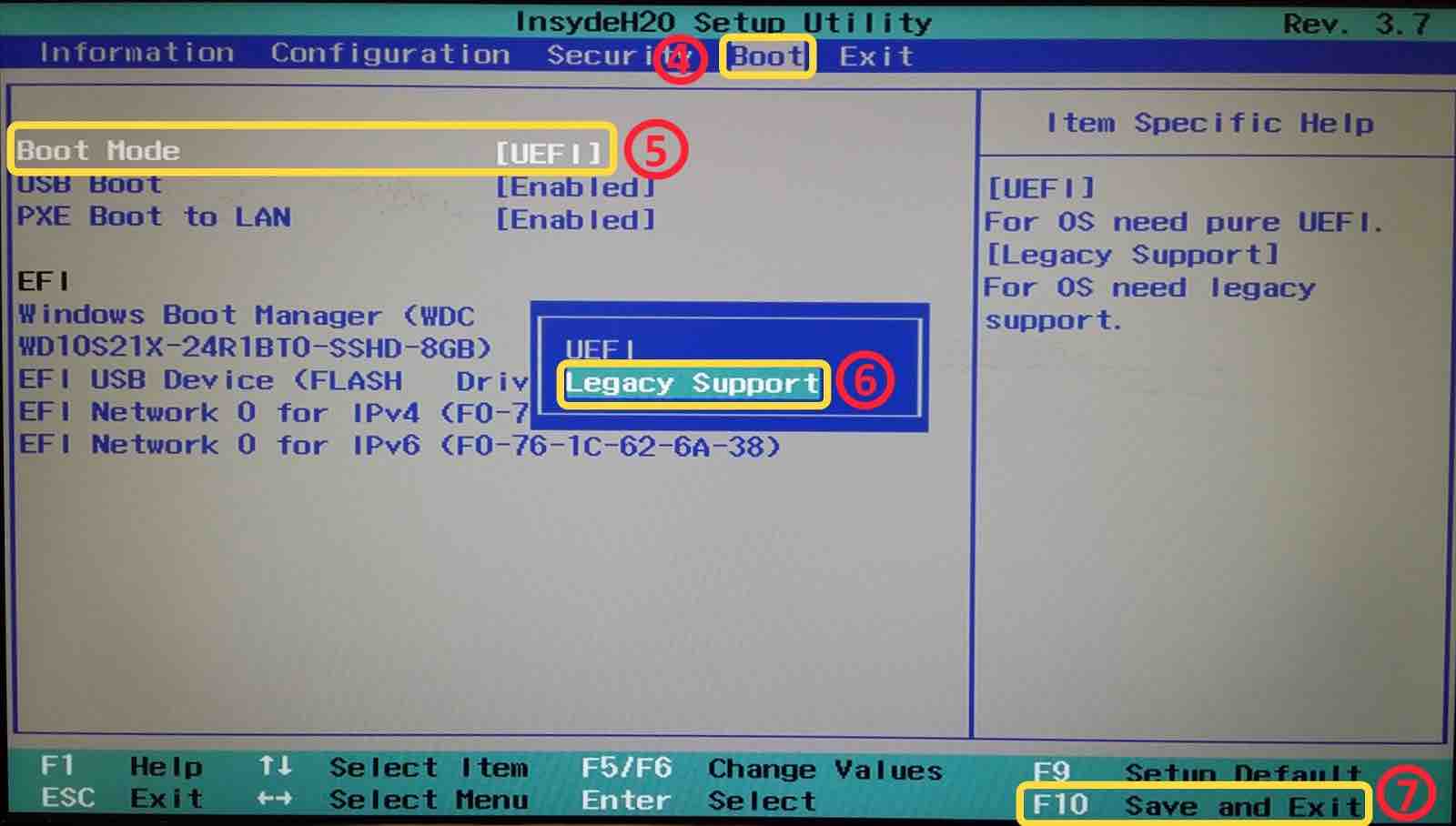Switch to the Configuration tab

[390, 54]
